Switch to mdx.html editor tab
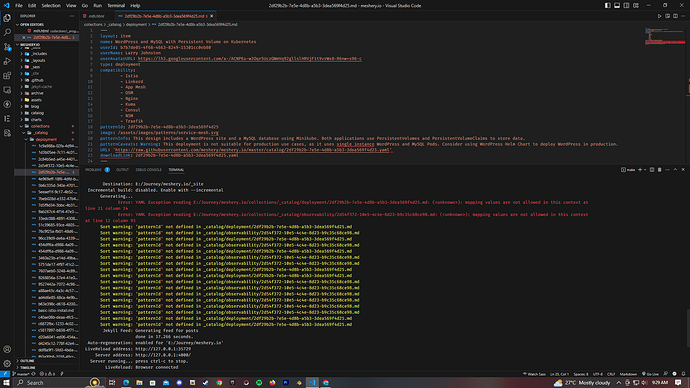The height and width of the screenshot is (388, 690). coord(97,16)
